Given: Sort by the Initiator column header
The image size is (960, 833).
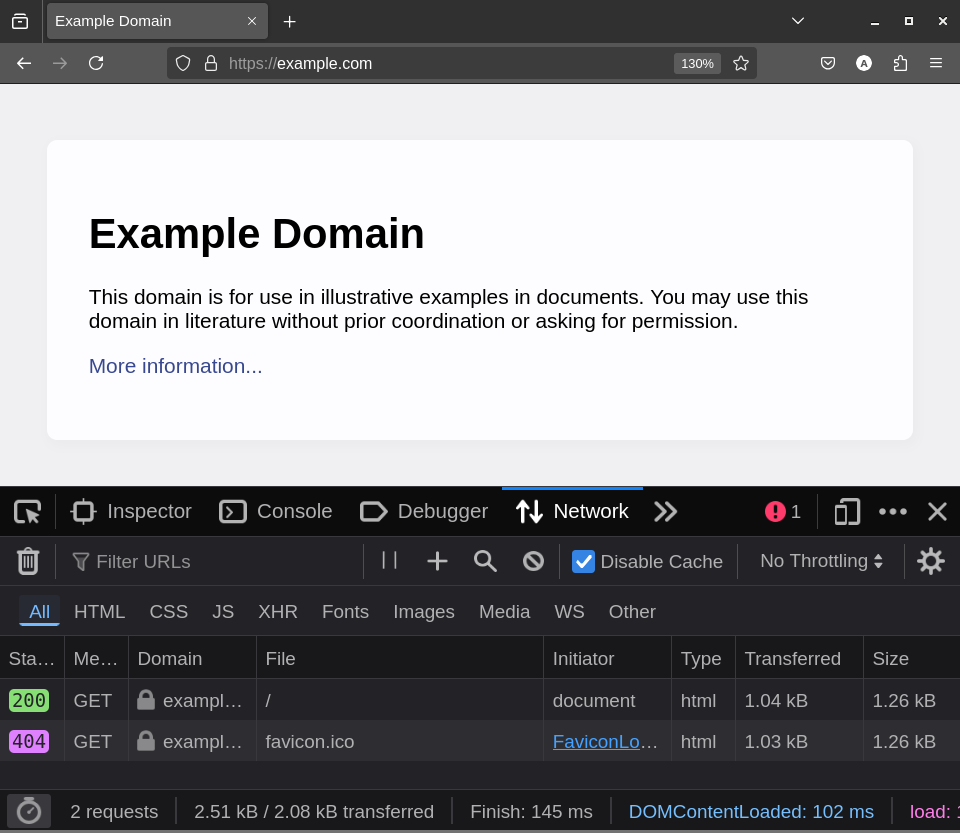Looking at the screenshot, I should (x=607, y=659).
